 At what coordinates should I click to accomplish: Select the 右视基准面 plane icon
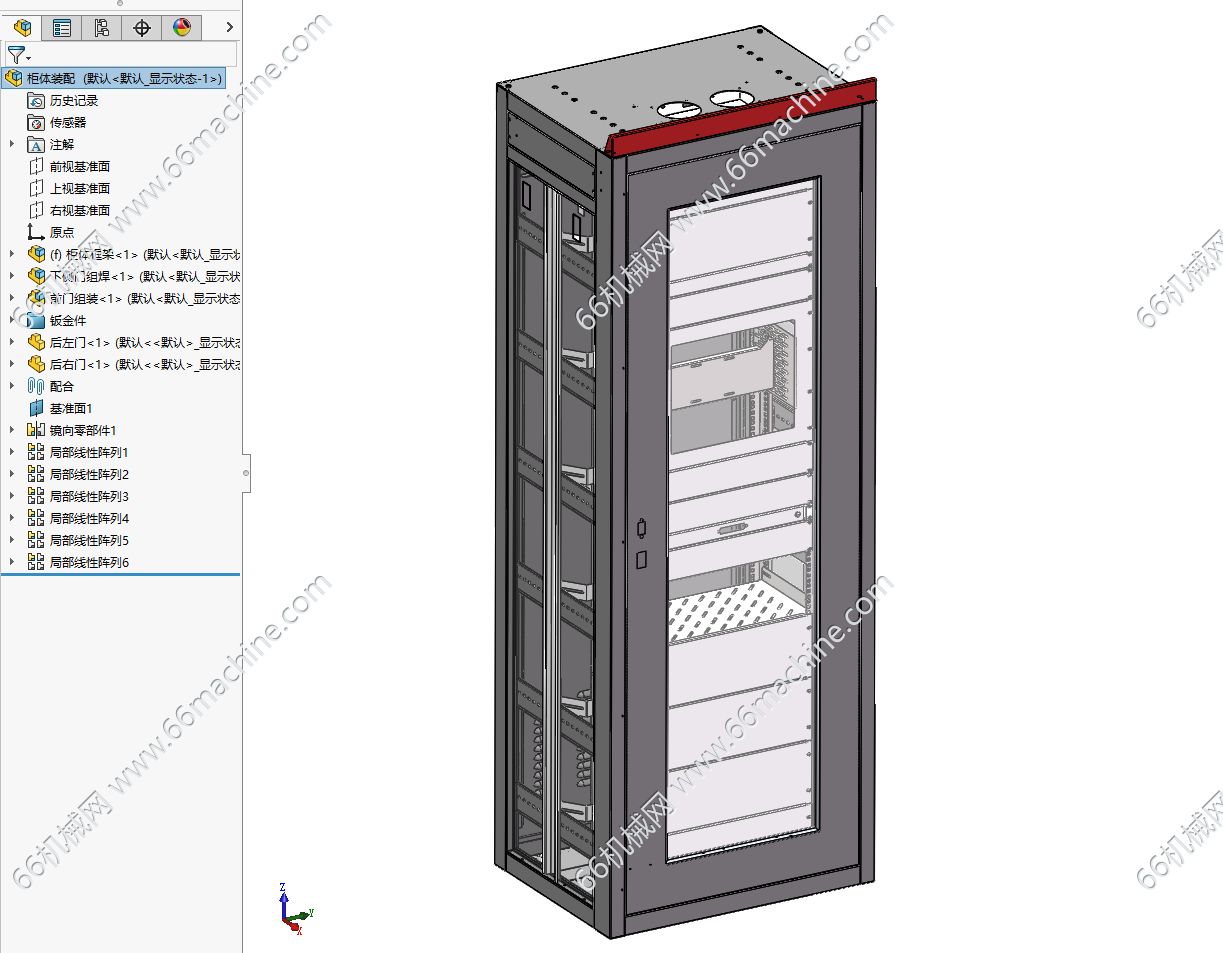(36, 210)
